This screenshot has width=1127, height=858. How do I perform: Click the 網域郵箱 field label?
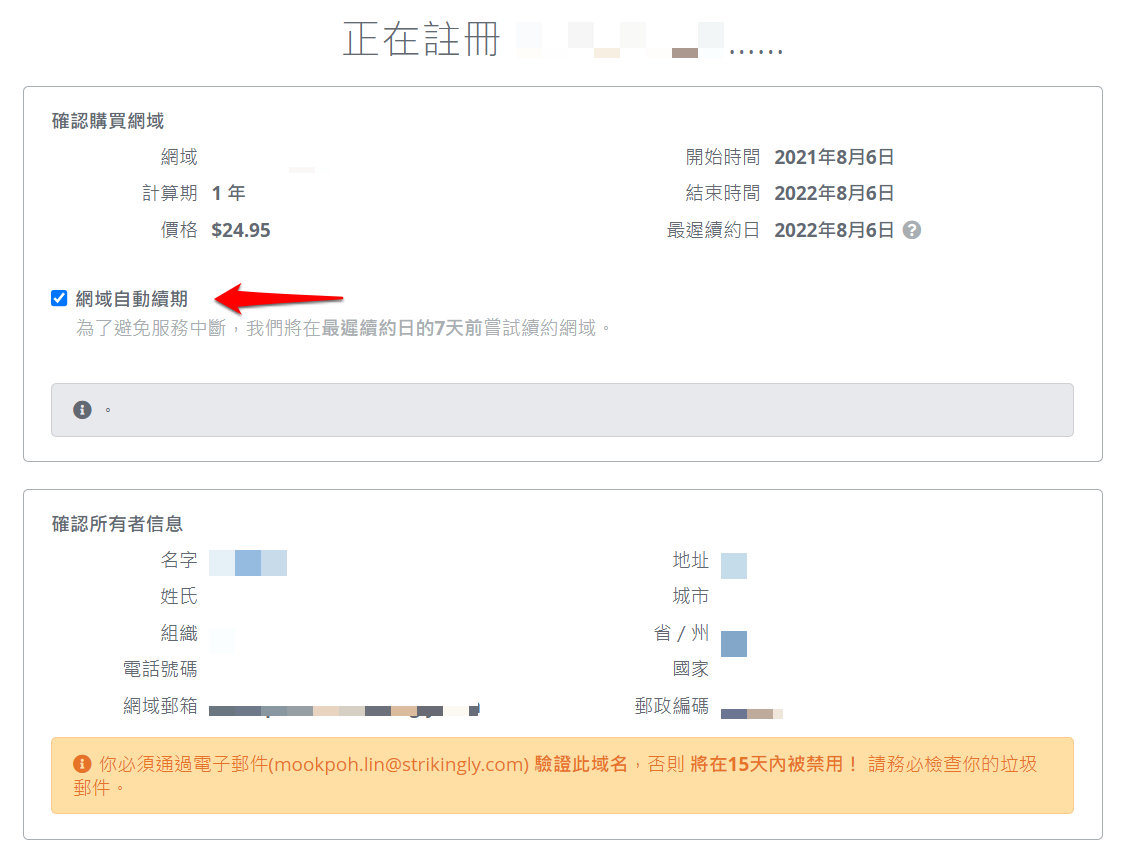160,706
